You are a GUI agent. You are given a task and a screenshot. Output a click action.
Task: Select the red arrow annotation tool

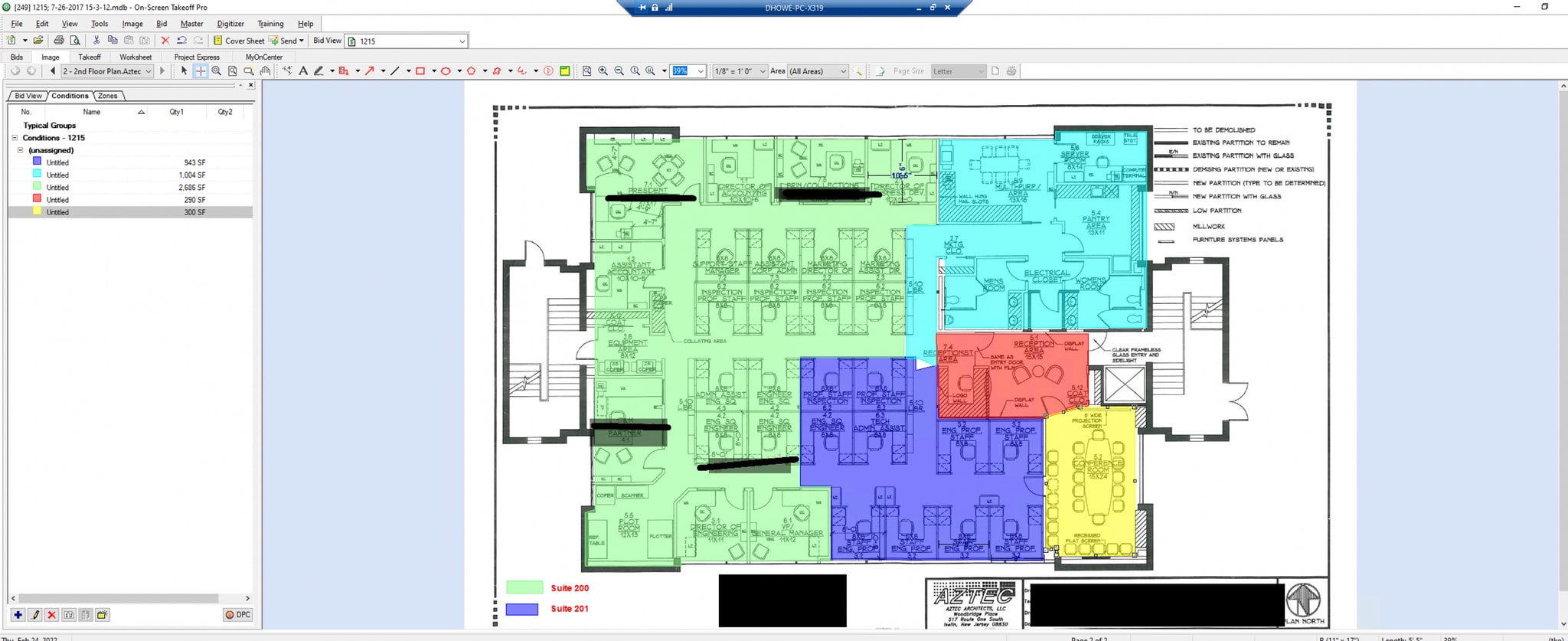[369, 71]
